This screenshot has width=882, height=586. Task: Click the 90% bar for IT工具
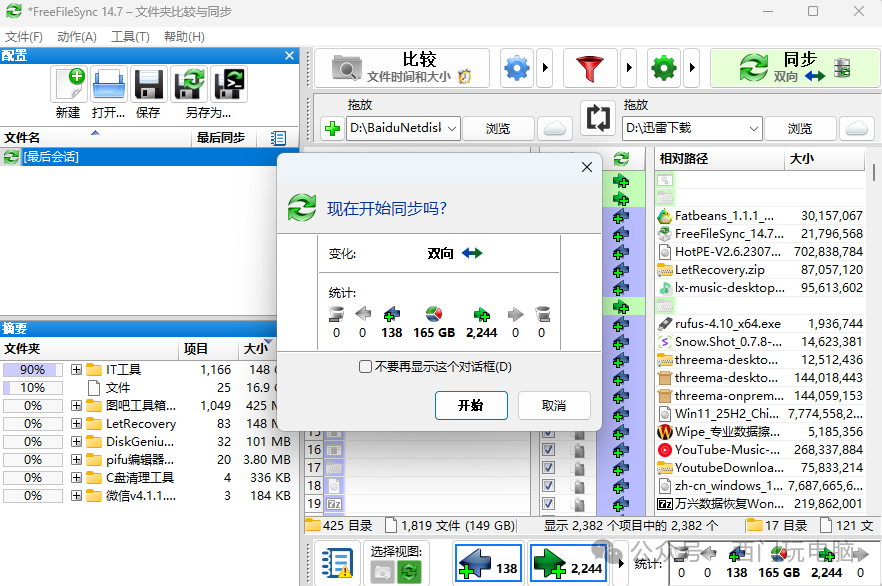pos(33,369)
